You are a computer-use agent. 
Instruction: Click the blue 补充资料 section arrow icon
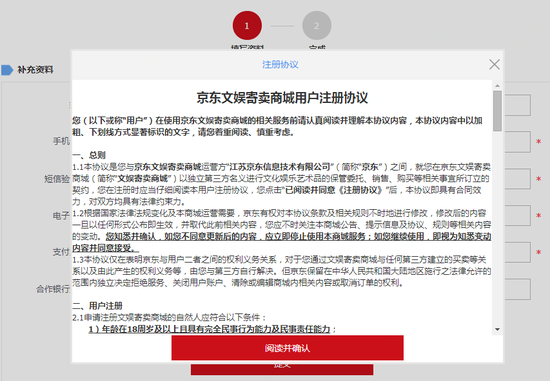7,70
